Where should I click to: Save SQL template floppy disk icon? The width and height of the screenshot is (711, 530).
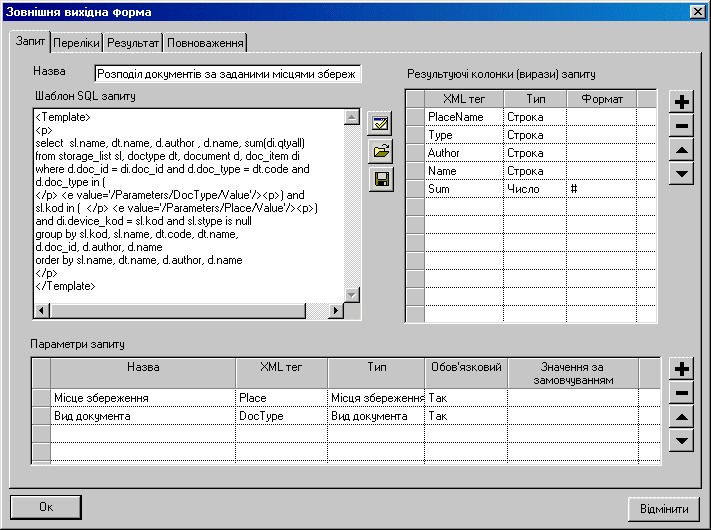click(380, 180)
